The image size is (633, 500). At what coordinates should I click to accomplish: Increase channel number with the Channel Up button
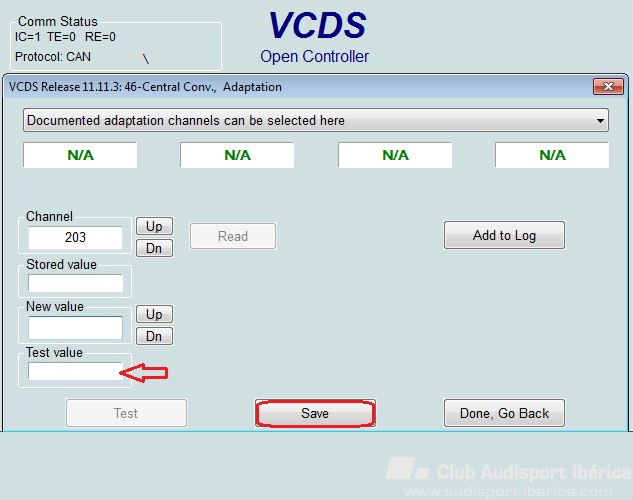pyautogui.click(x=154, y=226)
